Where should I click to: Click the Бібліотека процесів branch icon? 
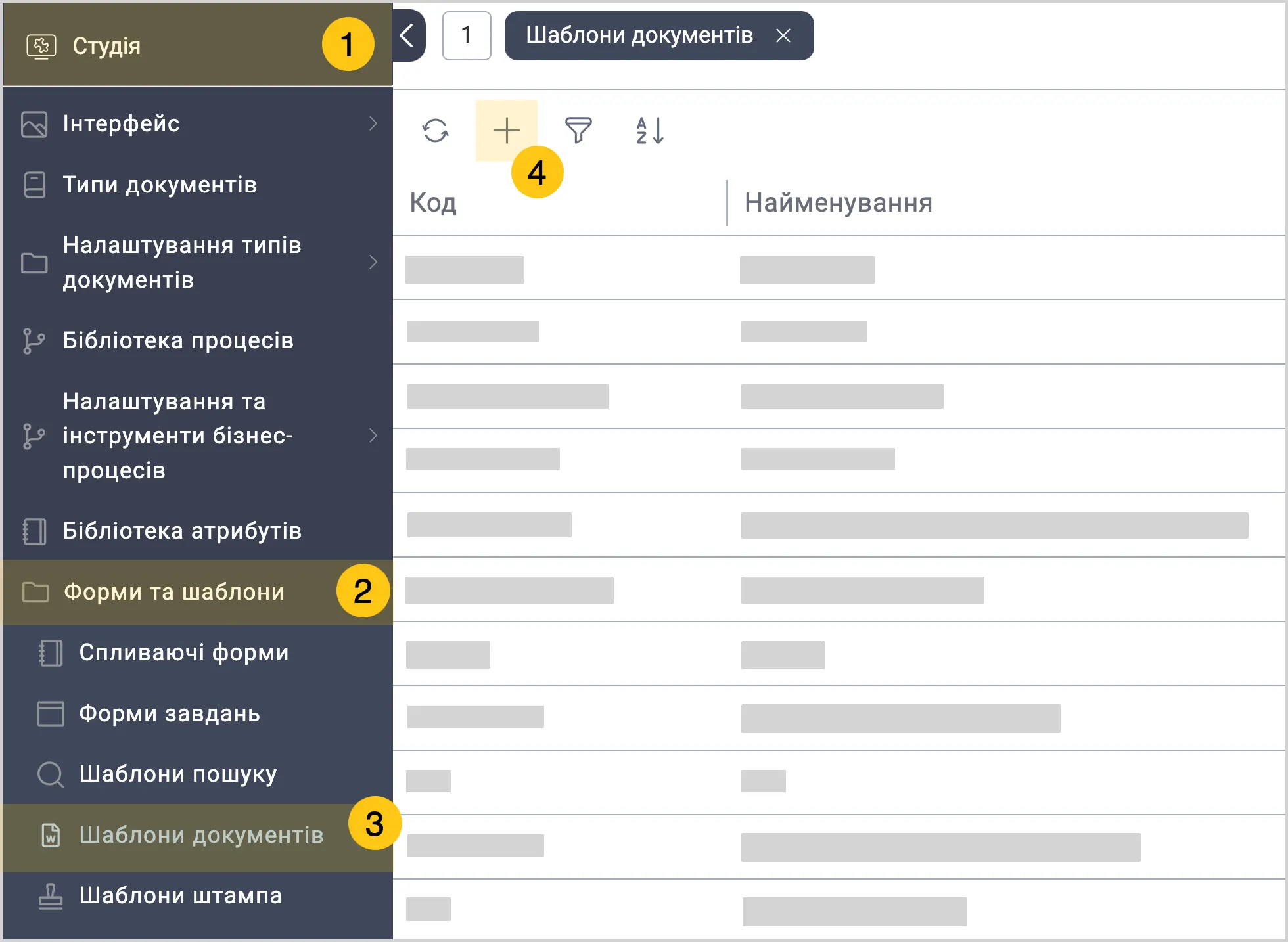point(34,341)
